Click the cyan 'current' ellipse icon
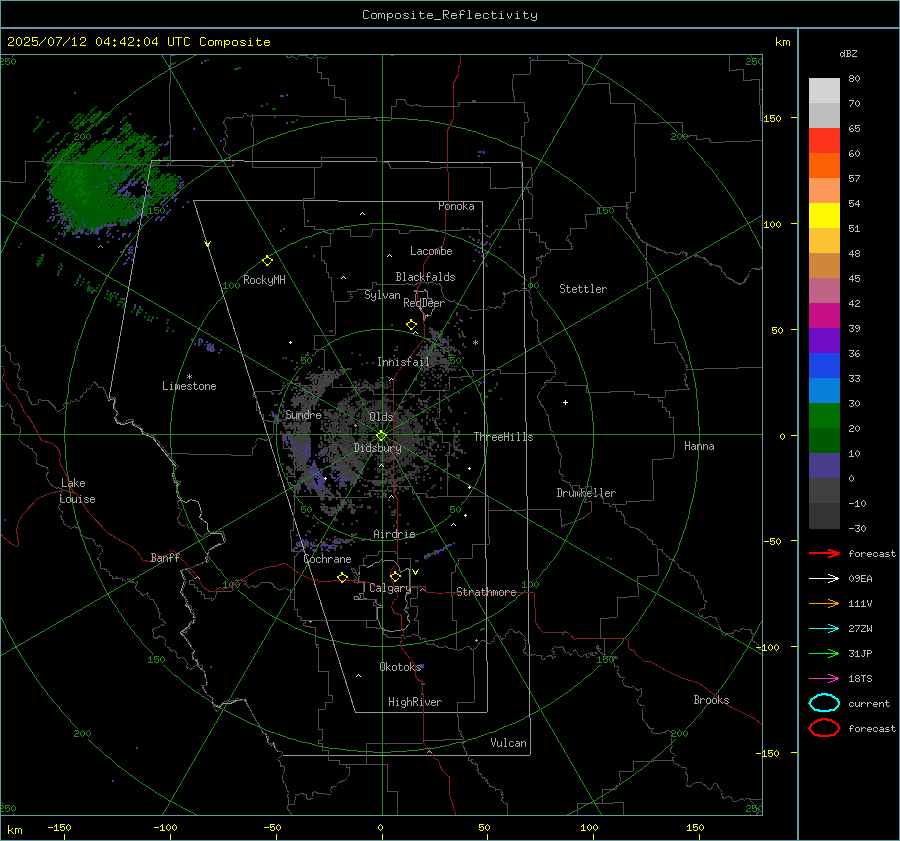The image size is (900, 841). click(824, 703)
